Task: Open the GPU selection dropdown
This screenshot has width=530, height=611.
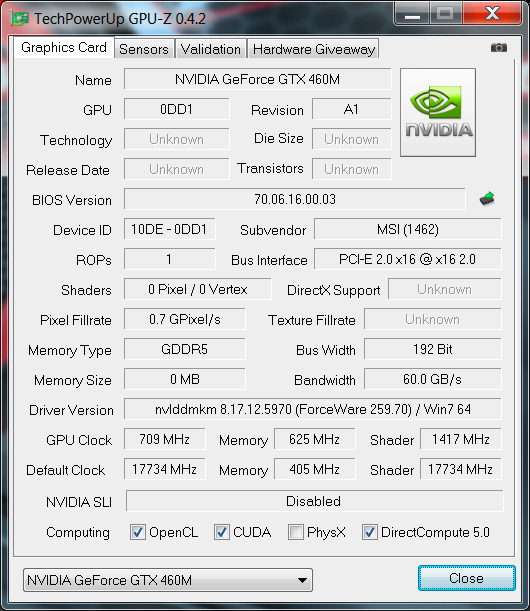Action: click(168, 580)
